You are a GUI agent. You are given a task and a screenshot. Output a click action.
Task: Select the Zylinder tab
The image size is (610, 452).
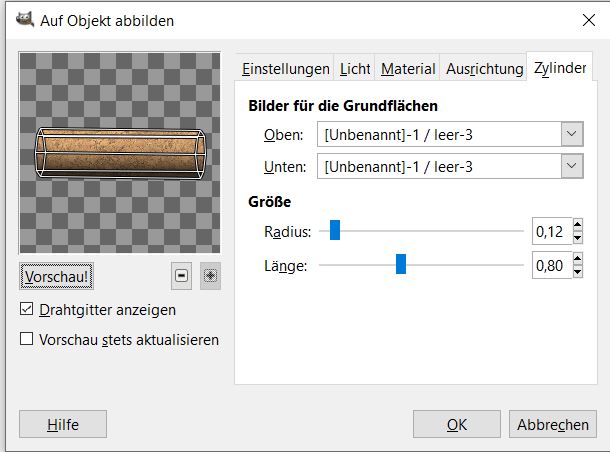coord(559,67)
